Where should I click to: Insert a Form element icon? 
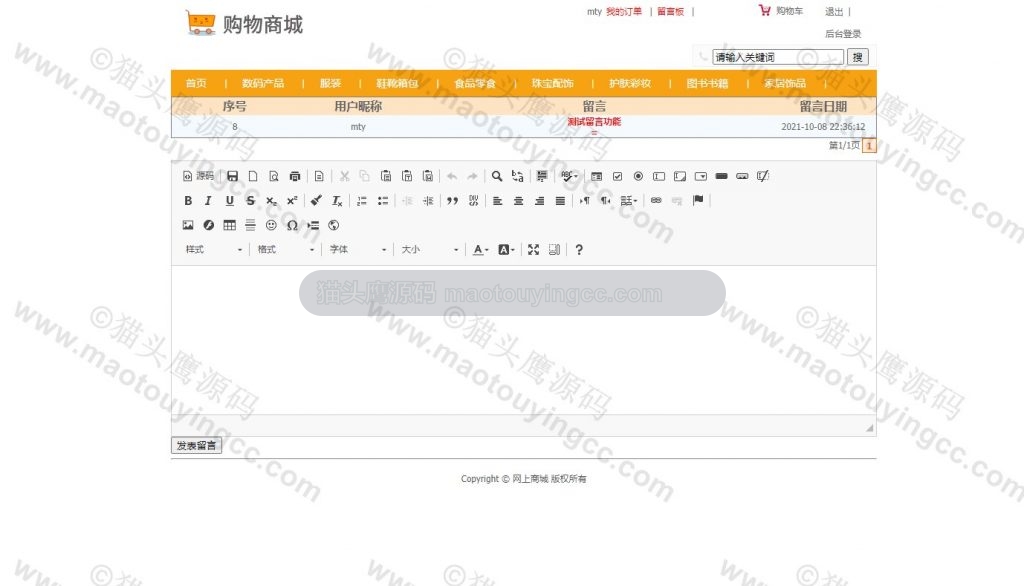(x=597, y=176)
